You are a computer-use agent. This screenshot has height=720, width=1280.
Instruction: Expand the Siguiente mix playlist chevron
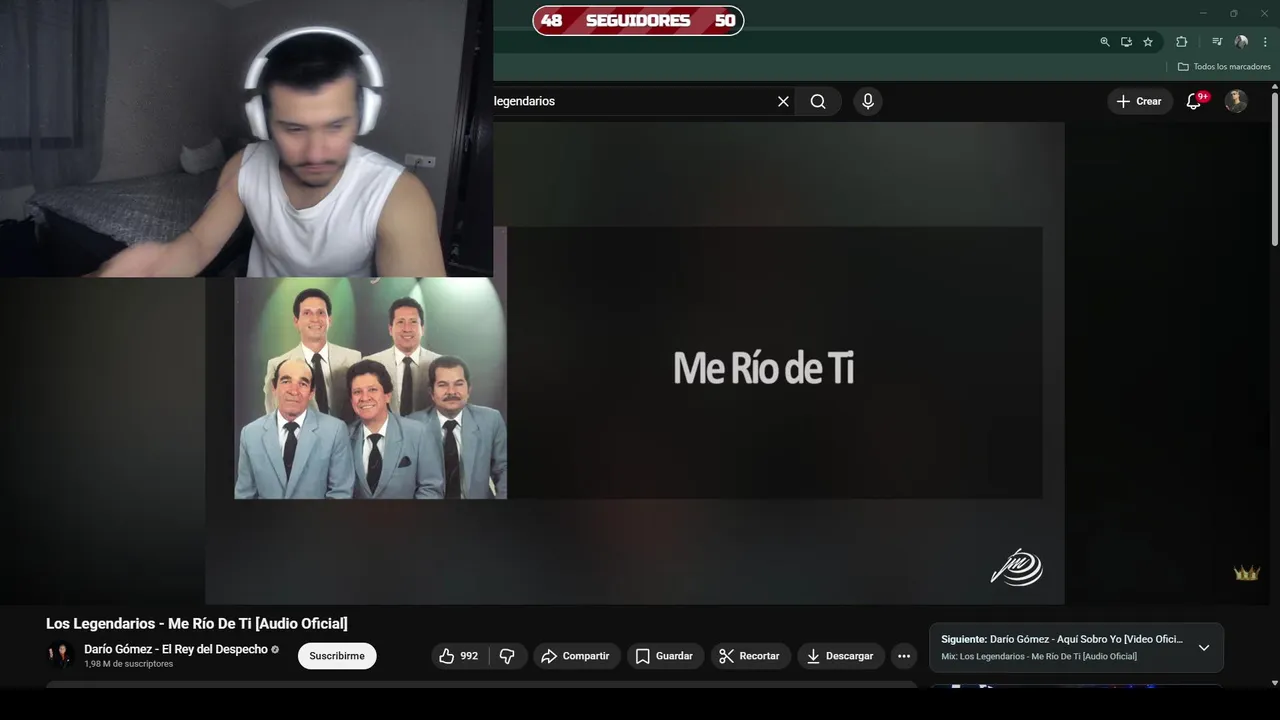point(1204,647)
